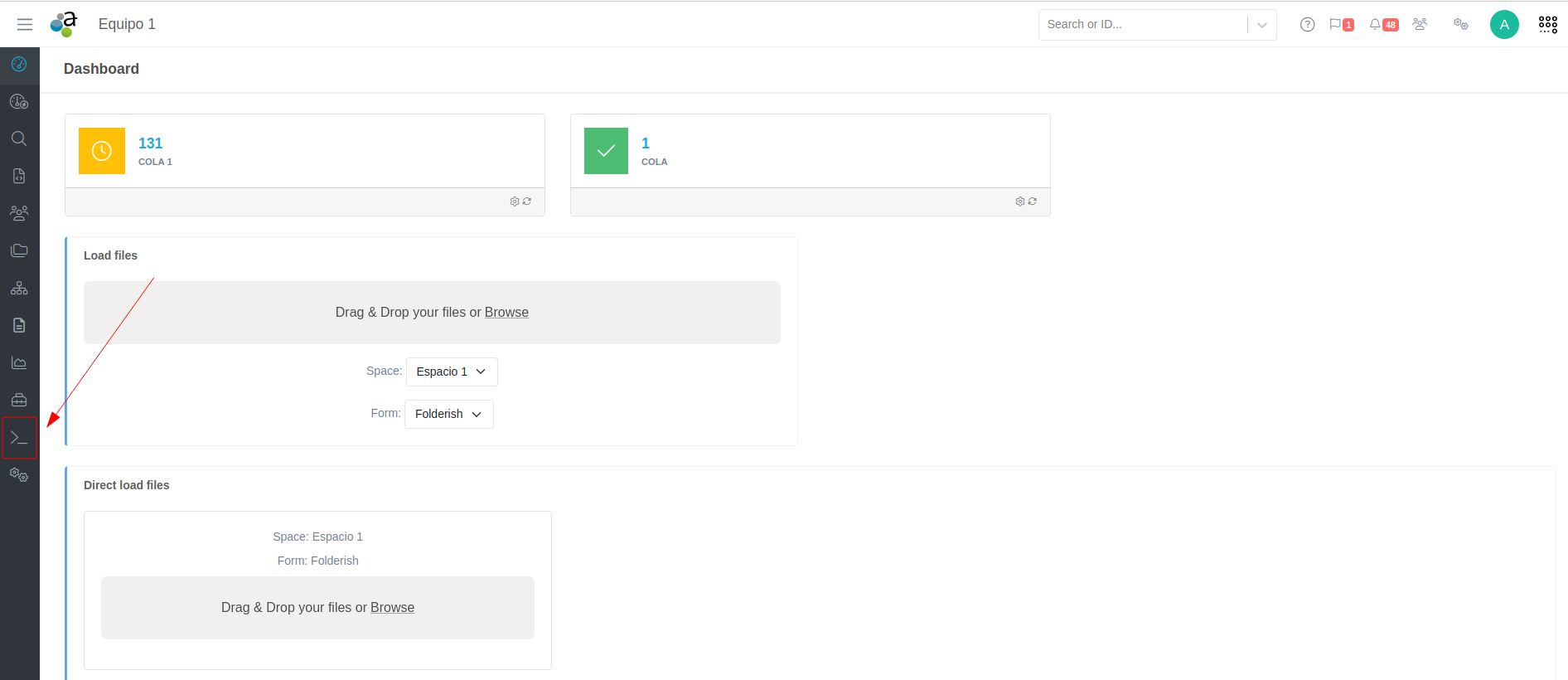Image resolution: width=1568 pixels, height=680 pixels.
Task: Click the toolbox icon in sidebar
Action: point(19,400)
